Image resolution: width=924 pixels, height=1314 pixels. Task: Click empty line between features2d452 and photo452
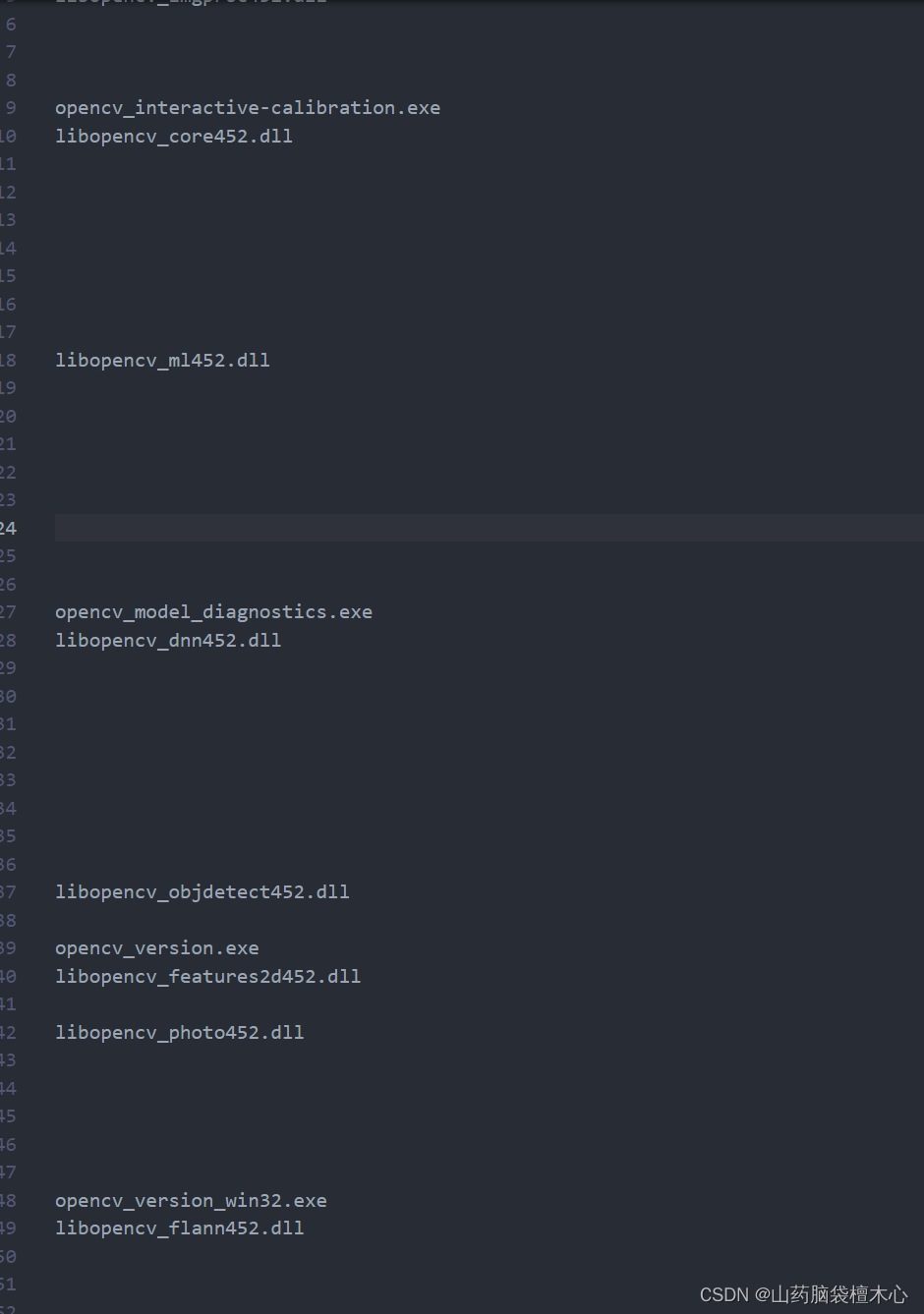295,1004
